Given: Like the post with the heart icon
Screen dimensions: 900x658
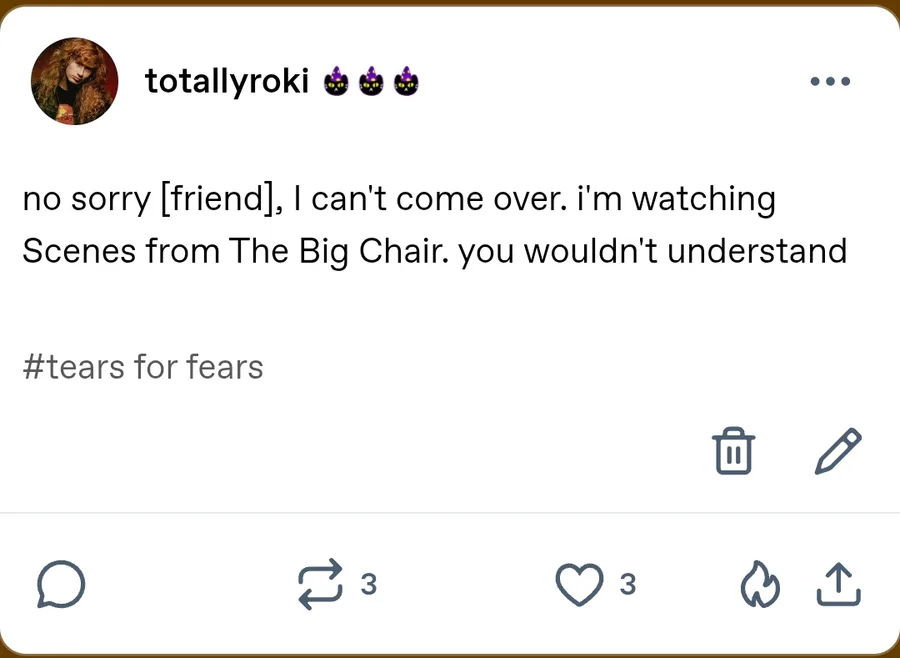Looking at the screenshot, I should (580, 585).
